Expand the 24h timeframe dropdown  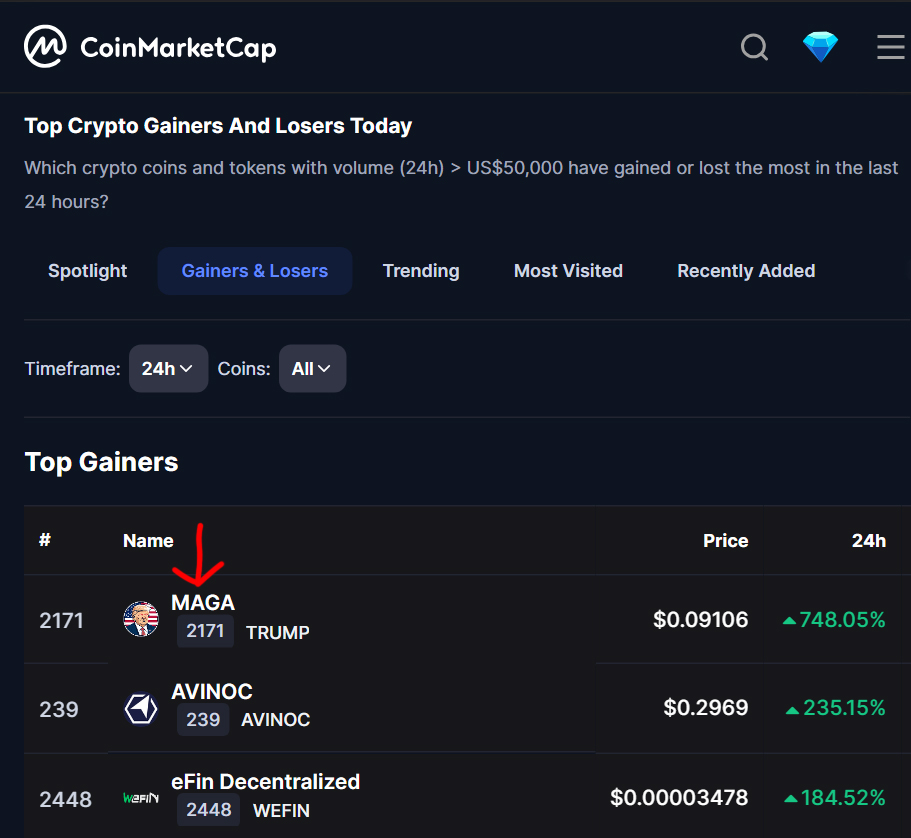coord(168,368)
